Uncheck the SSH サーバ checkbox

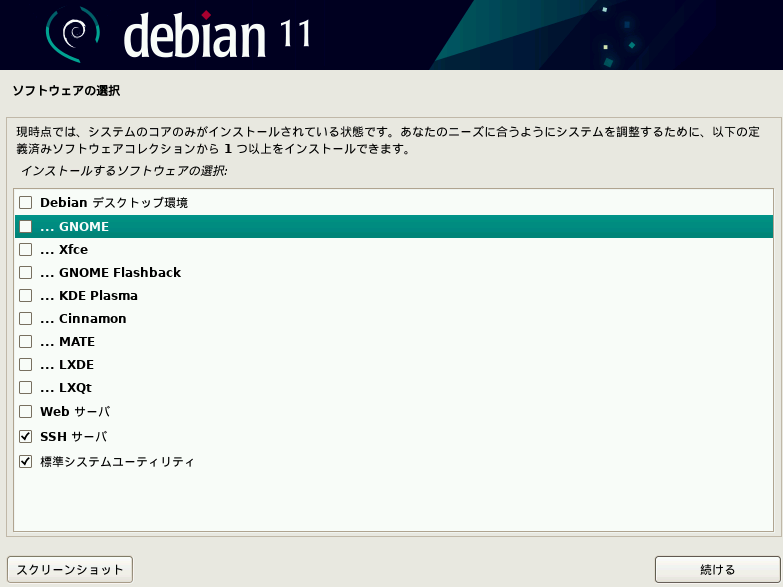(25, 436)
